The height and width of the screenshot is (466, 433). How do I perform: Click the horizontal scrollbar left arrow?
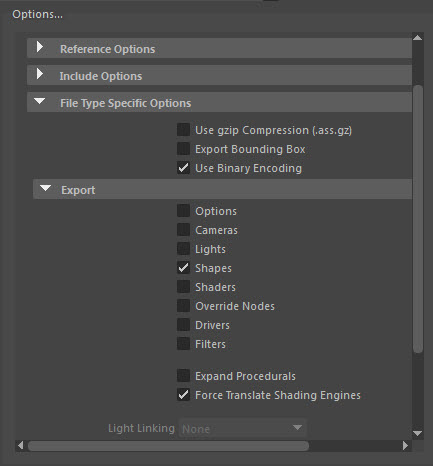21,445
